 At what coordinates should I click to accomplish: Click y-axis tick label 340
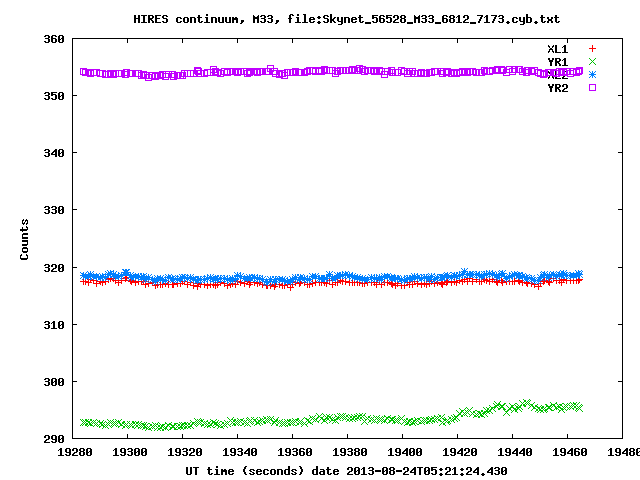(54, 153)
